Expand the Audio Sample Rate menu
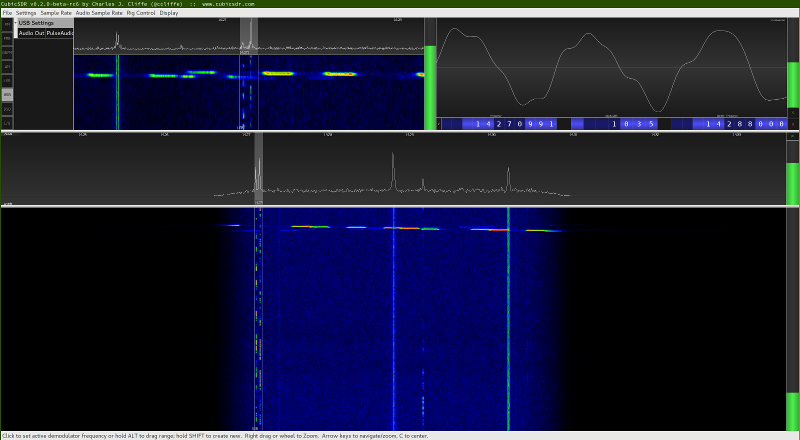Viewport: 800px width, 440px height. pyautogui.click(x=99, y=13)
